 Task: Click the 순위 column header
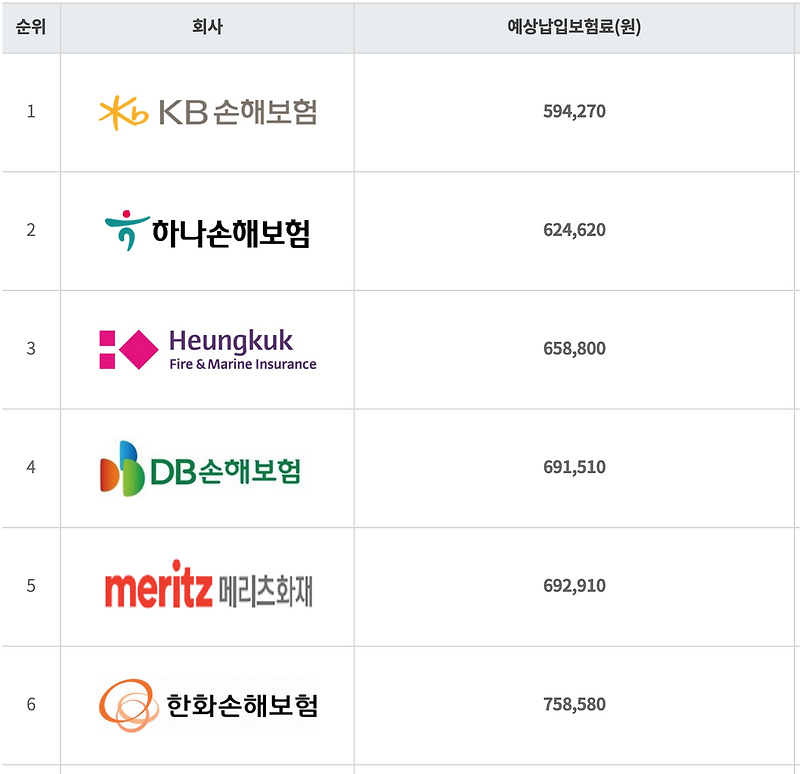[31, 27]
